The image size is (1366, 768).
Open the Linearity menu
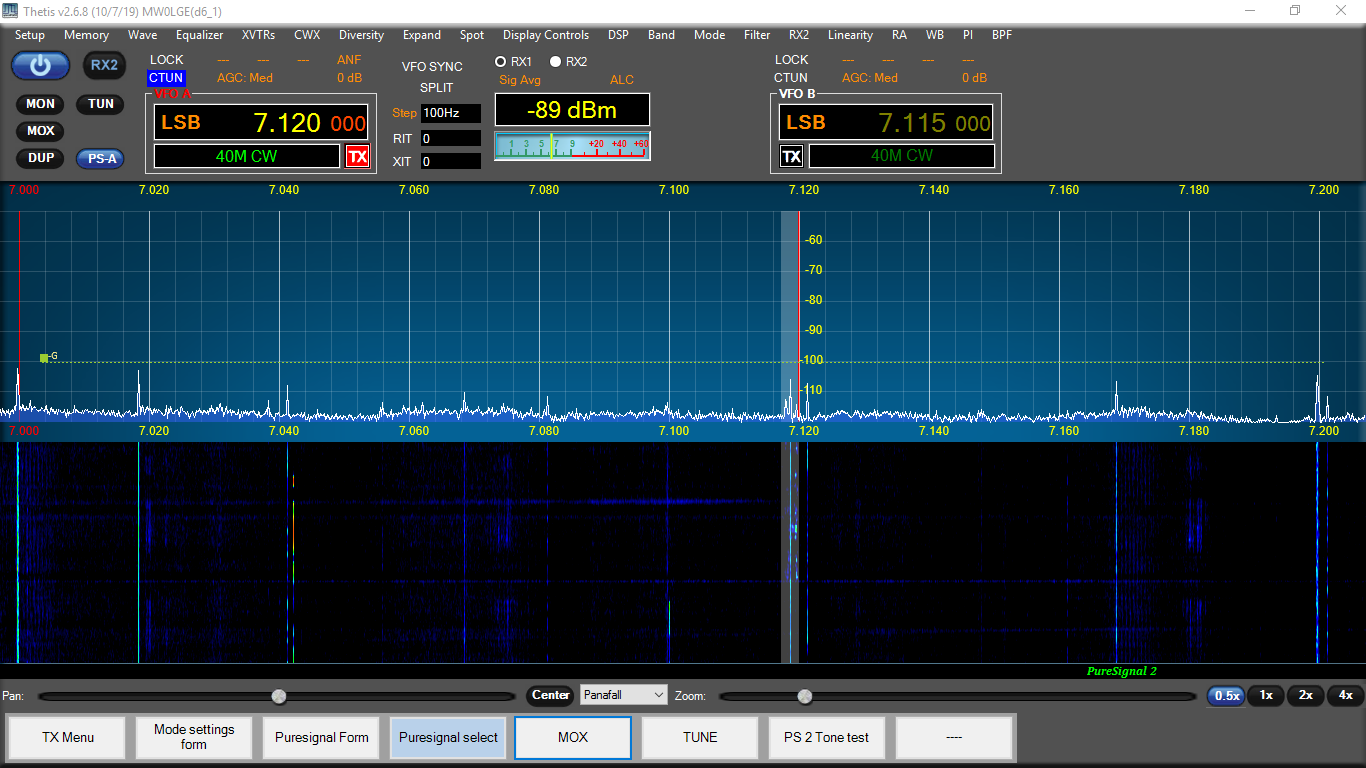[x=851, y=35]
